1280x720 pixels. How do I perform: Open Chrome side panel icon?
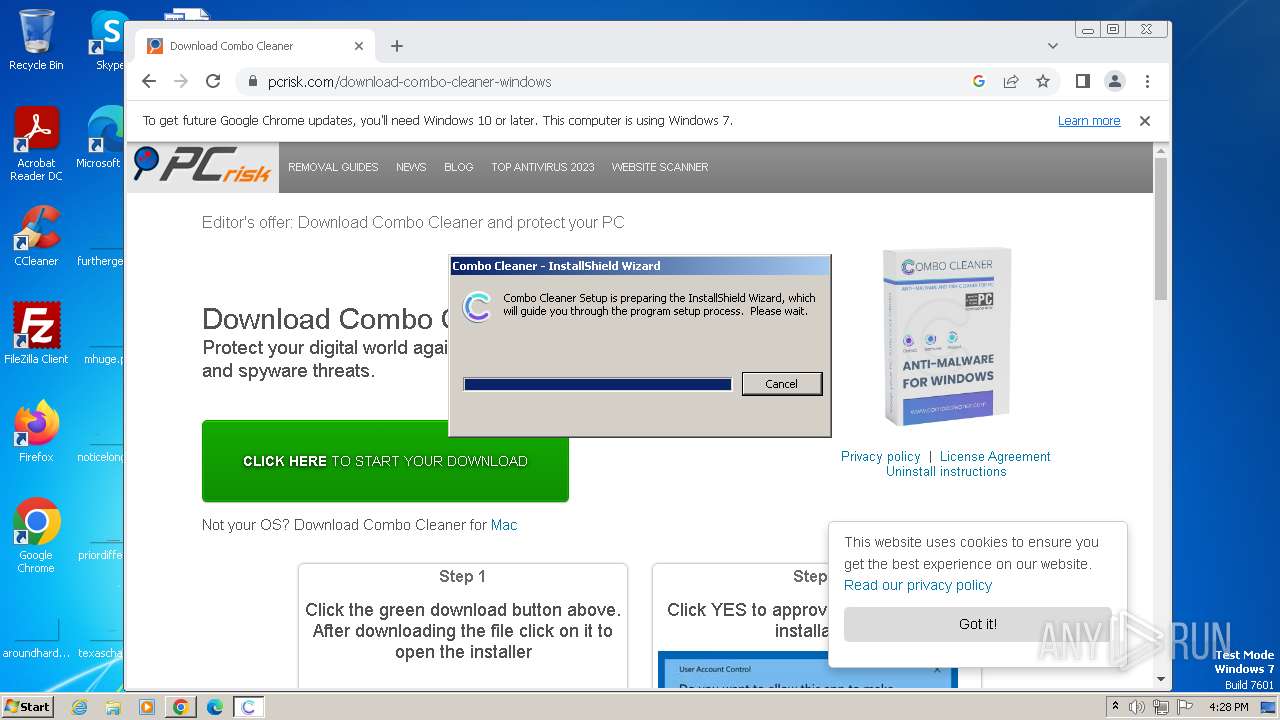[x=1082, y=82]
